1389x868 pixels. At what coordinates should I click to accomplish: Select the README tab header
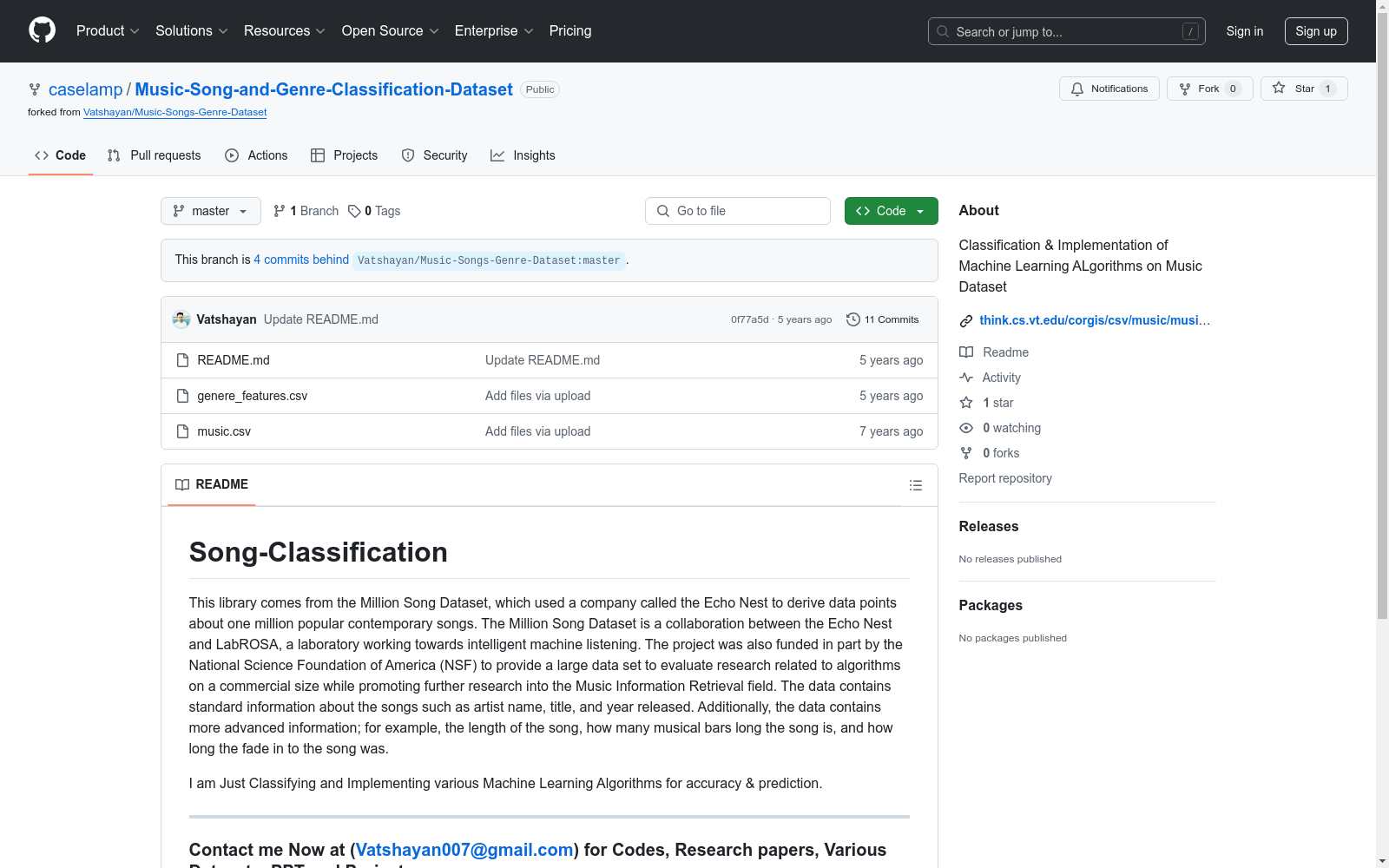212,484
